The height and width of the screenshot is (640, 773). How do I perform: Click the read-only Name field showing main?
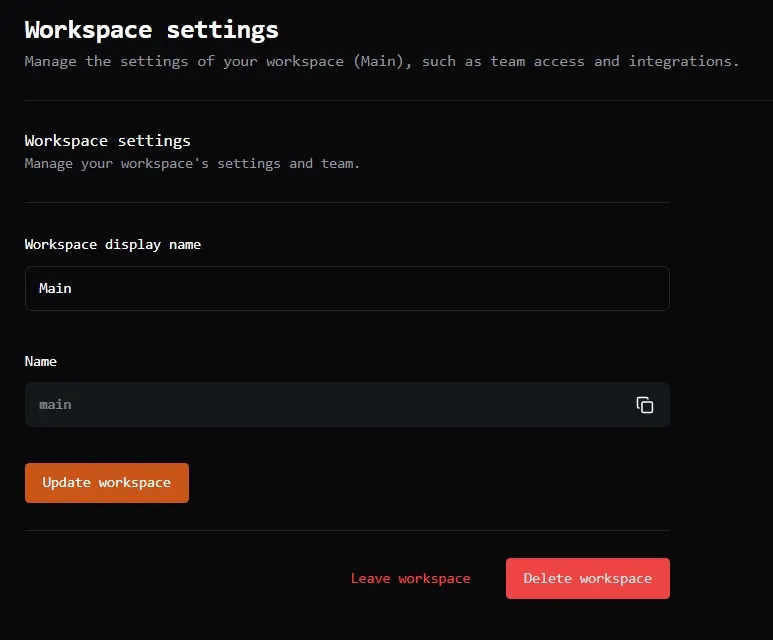click(x=347, y=405)
